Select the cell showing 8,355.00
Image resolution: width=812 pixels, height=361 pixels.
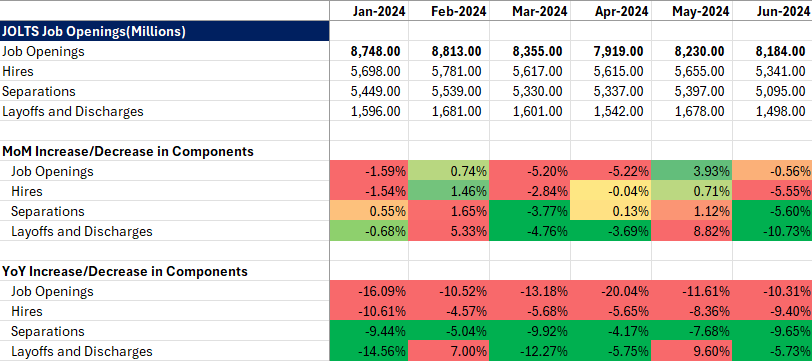(x=530, y=51)
